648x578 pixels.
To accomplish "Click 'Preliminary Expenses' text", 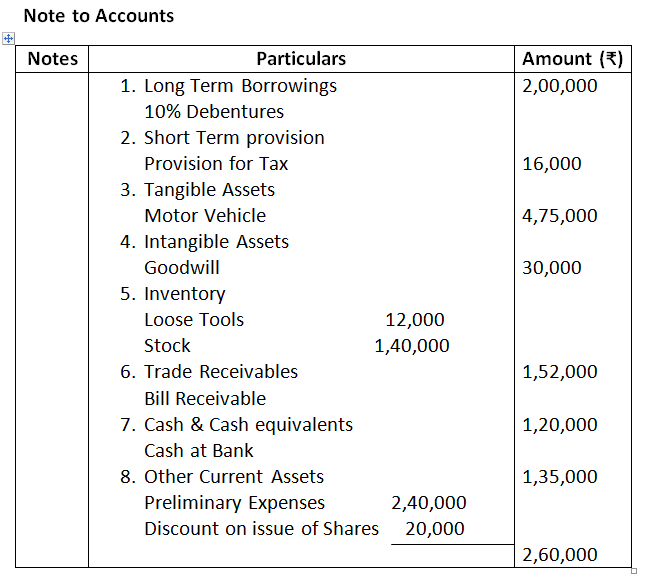I will tap(234, 502).
